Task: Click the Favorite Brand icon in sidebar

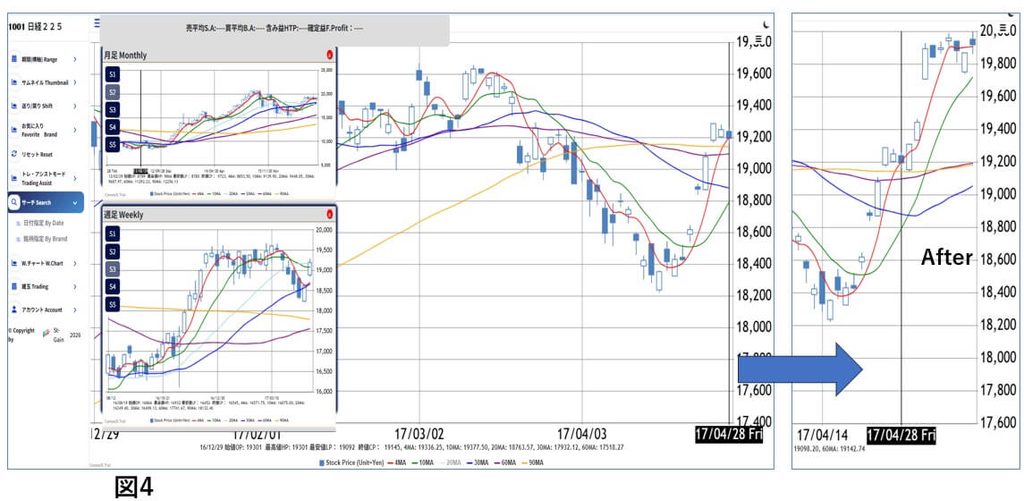Action: click(x=15, y=130)
